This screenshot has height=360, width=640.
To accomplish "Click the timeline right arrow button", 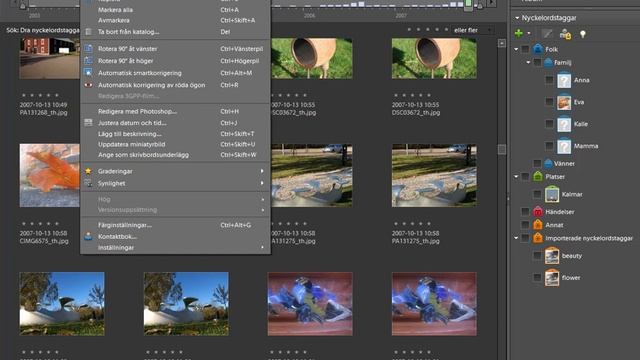I will pos(491,3).
